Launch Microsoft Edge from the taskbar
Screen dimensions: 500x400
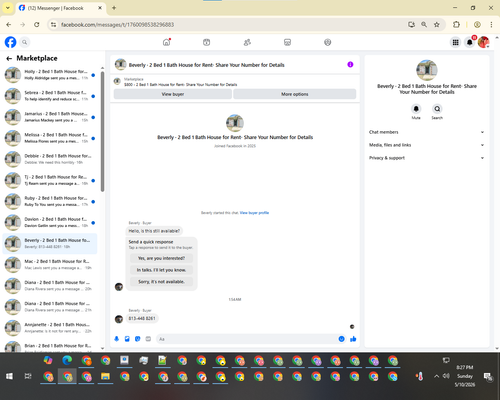[67, 360]
